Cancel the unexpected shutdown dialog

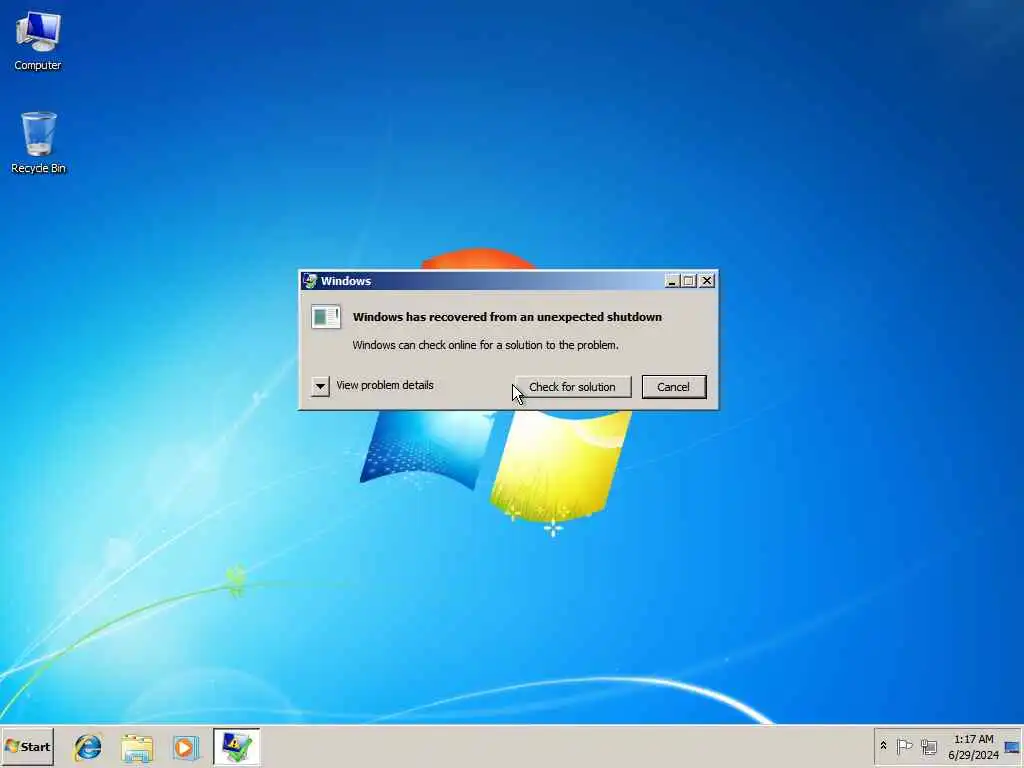click(x=673, y=387)
